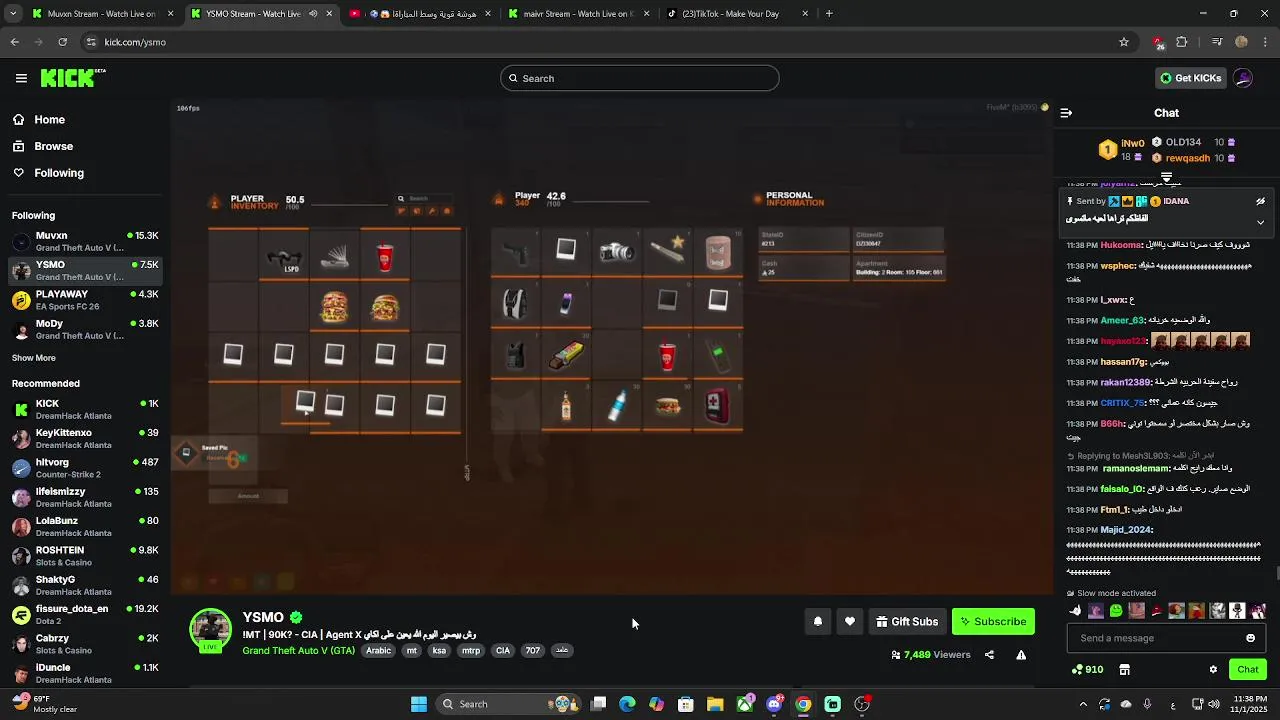Click the Kick search field
Image resolution: width=1280 pixels, height=720 pixels.
(x=640, y=78)
